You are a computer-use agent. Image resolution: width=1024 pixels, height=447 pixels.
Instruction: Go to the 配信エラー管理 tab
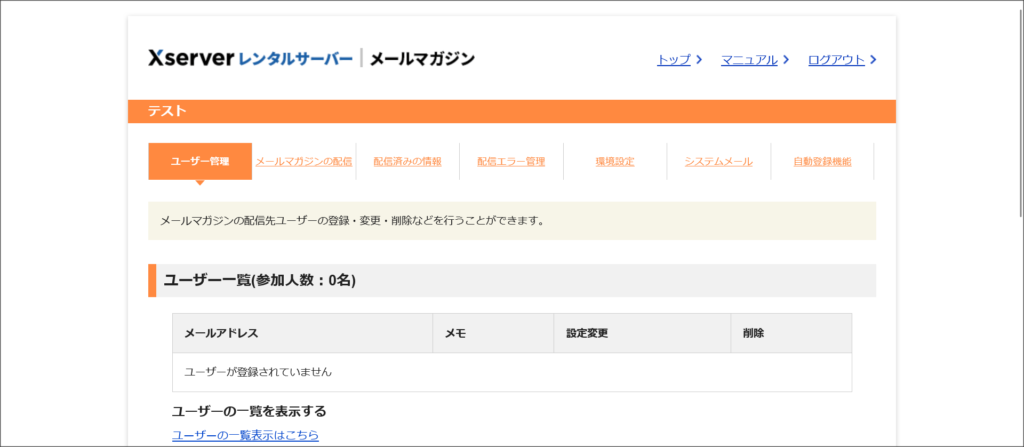pyautogui.click(x=511, y=162)
